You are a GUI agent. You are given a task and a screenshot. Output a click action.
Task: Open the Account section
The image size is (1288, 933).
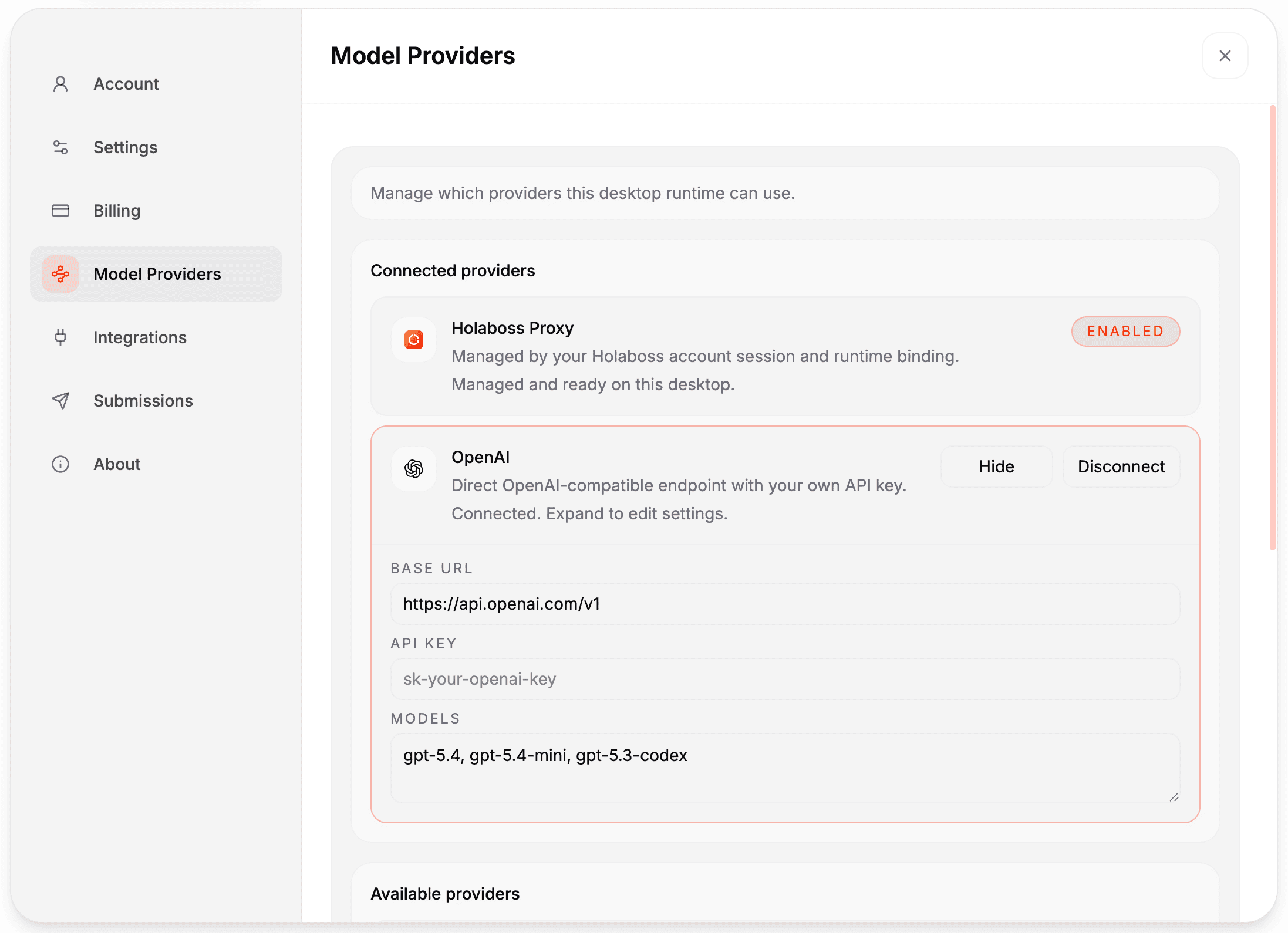click(x=126, y=83)
